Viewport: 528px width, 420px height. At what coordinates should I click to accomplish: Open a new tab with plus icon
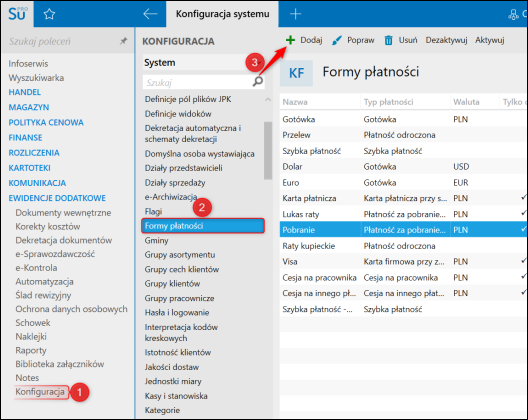[x=295, y=14]
